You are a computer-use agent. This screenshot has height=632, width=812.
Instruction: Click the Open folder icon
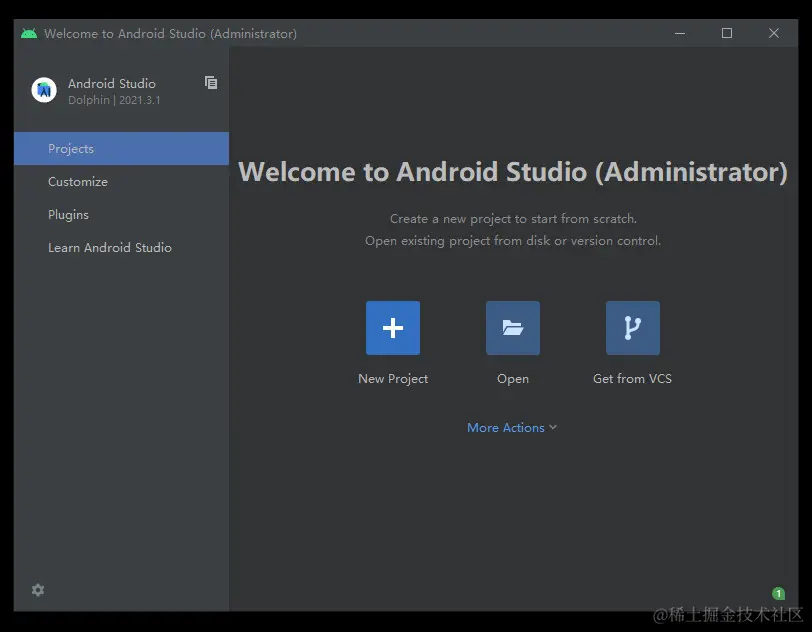click(513, 328)
